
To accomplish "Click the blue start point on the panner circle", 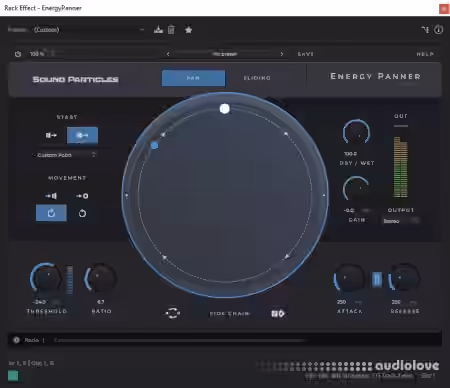I will (x=154, y=145).
